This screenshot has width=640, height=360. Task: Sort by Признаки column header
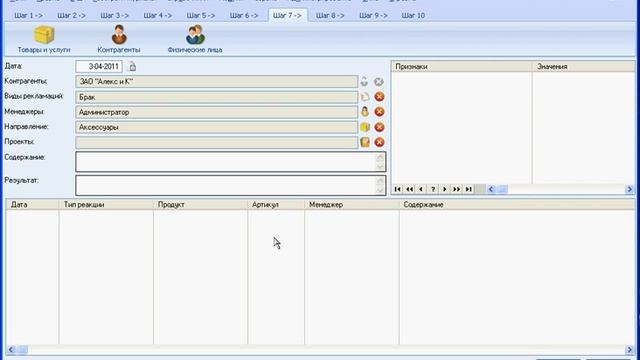[x=462, y=67]
